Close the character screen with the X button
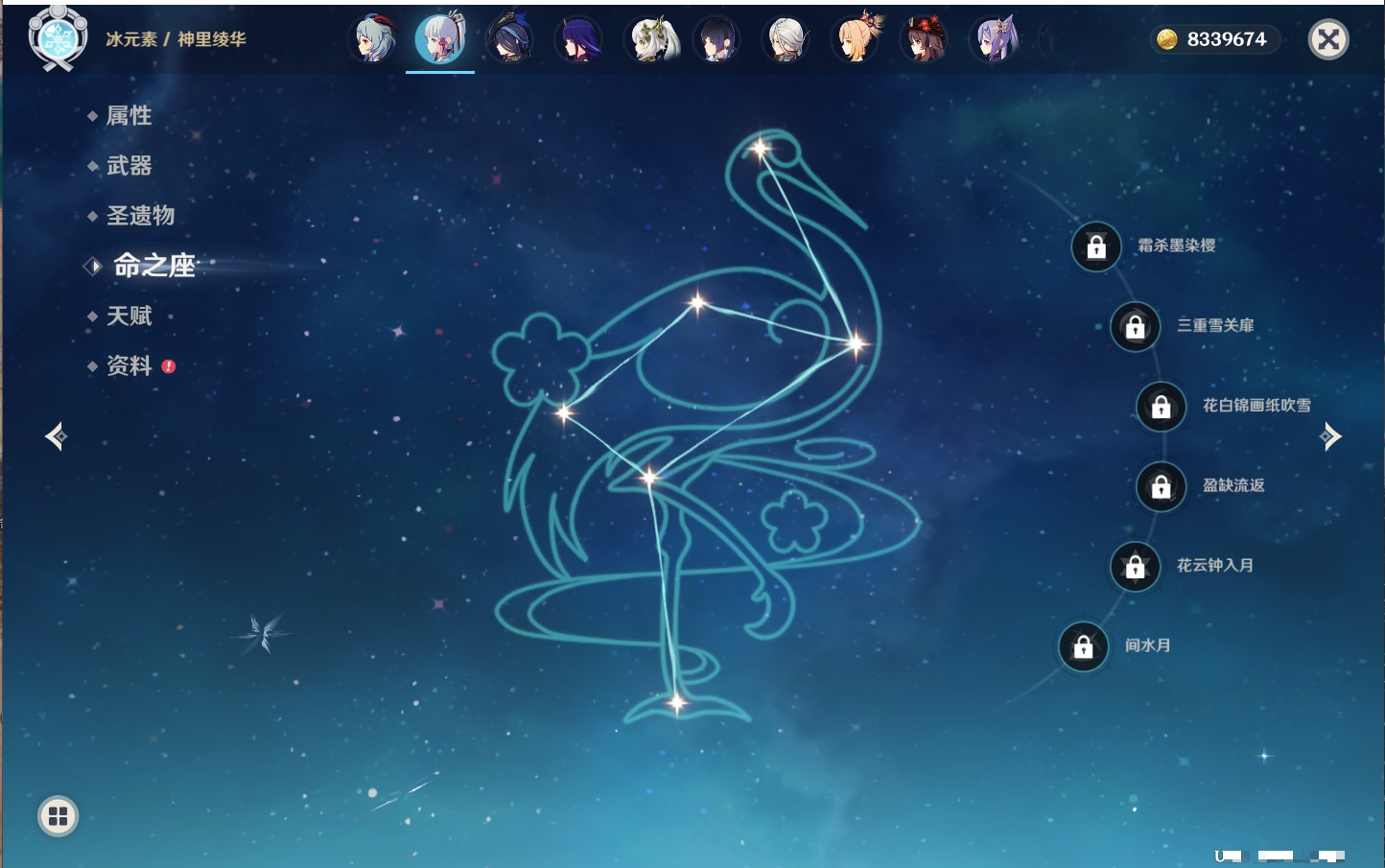Viewport: 1385px width, 868px height. 1328,39
